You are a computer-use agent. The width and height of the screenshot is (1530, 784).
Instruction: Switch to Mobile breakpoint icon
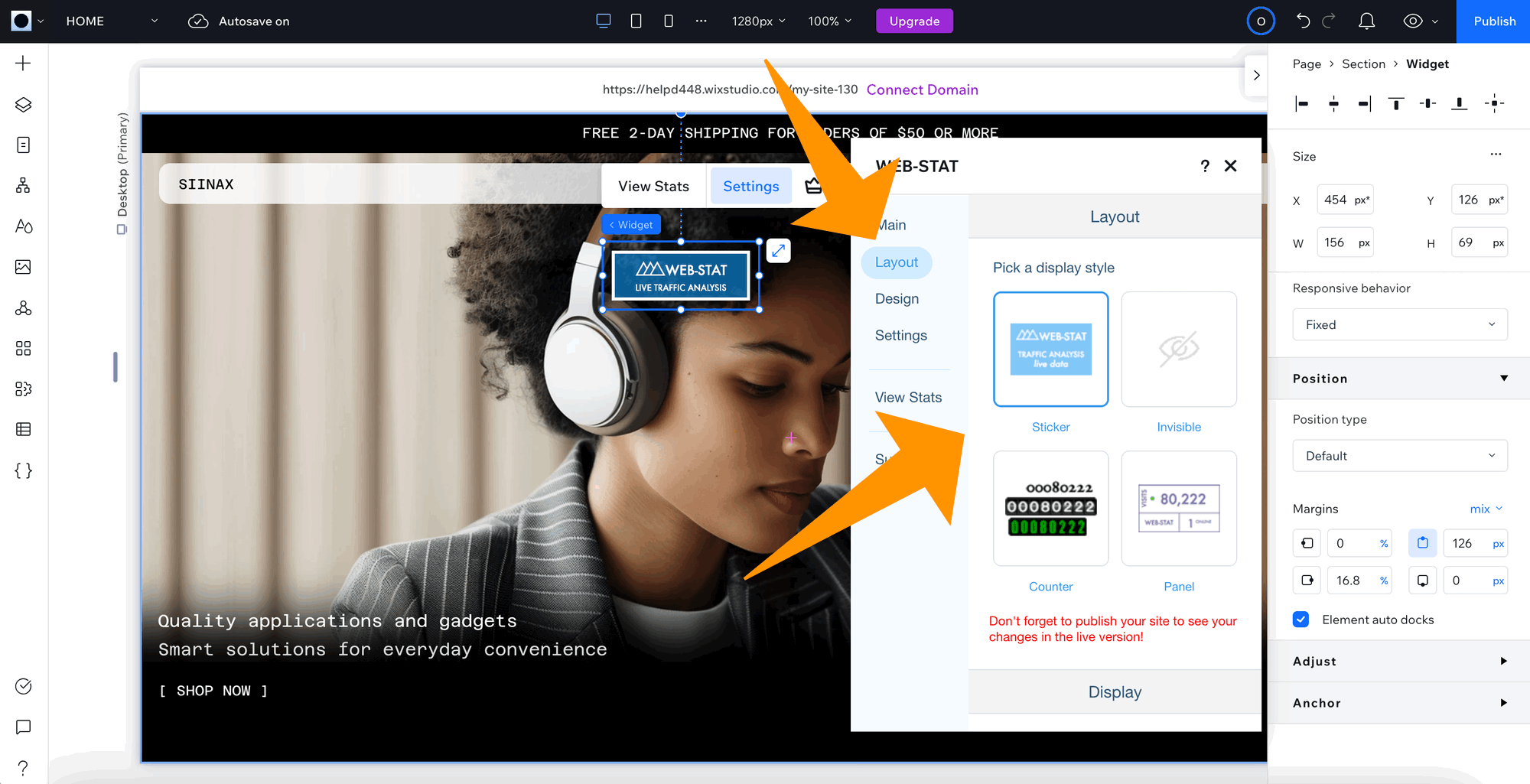coord(669,21)
